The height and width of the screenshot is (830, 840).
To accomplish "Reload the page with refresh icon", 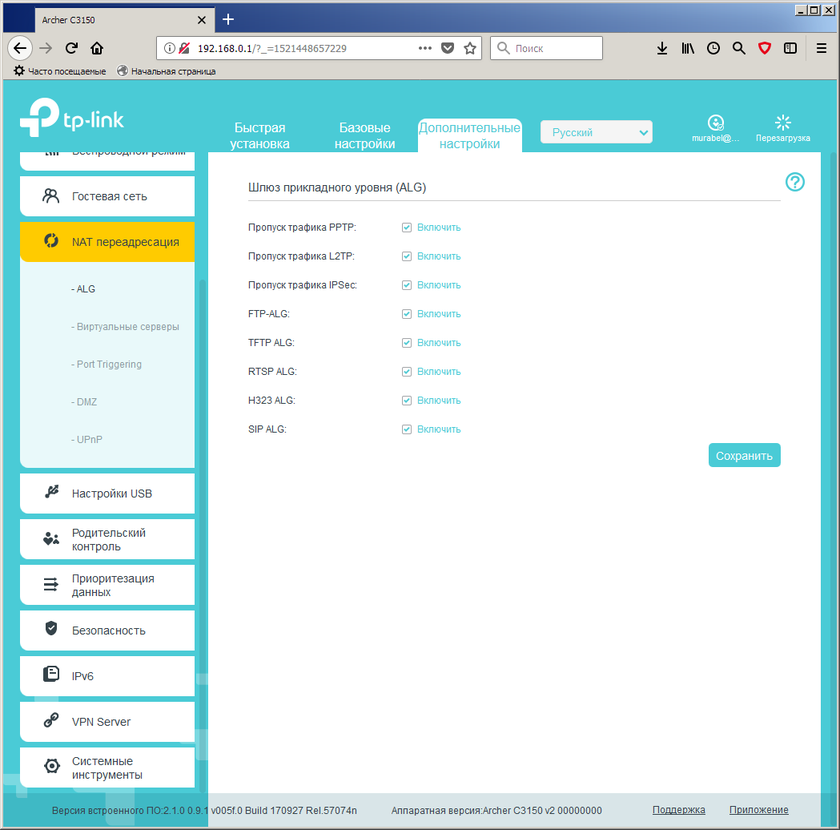I will [x=72, y=48].
